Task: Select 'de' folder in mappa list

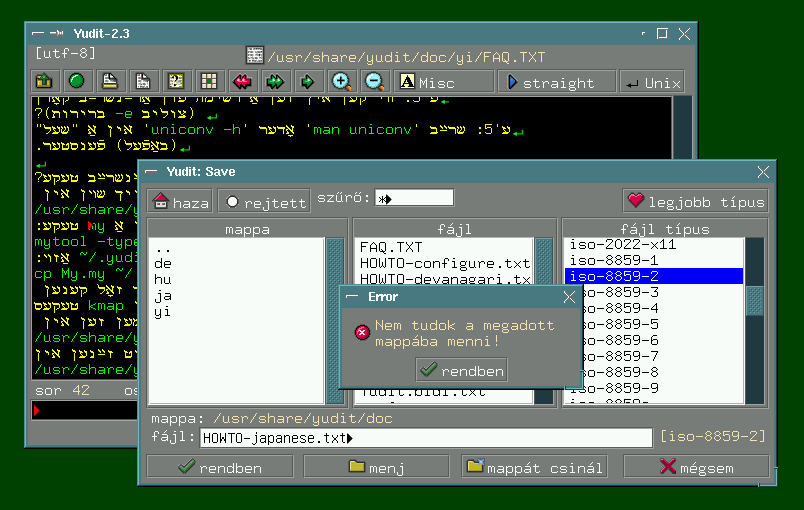Action: point(163,263)
